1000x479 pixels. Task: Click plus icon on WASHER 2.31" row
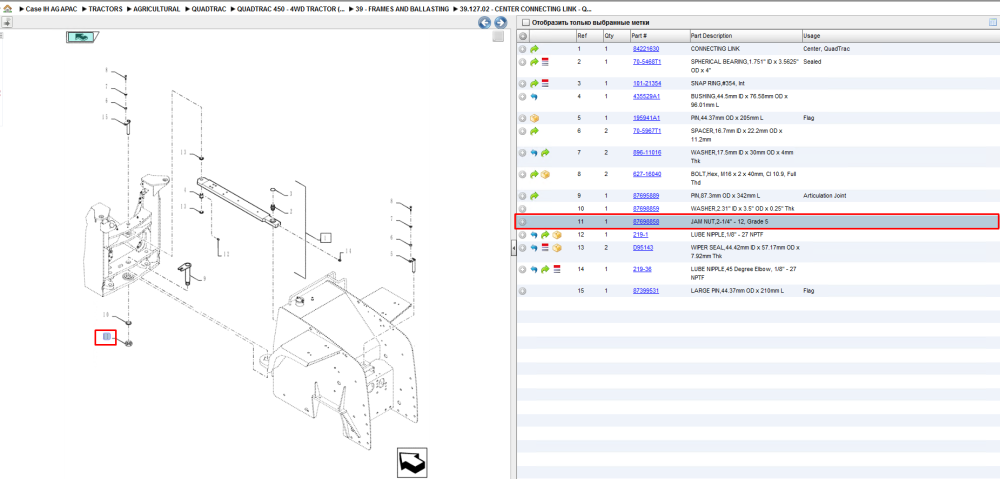pyautogui.click(x=522, y=209)
